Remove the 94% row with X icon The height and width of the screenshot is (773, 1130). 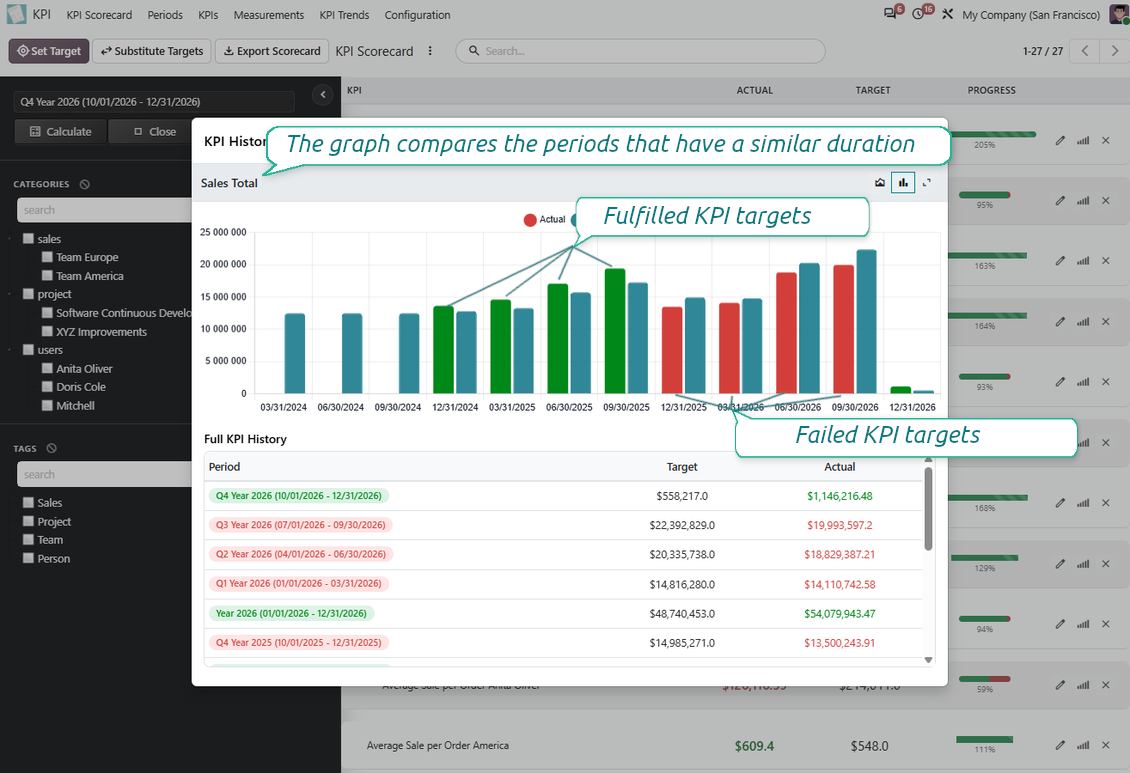pos(1106,624)
